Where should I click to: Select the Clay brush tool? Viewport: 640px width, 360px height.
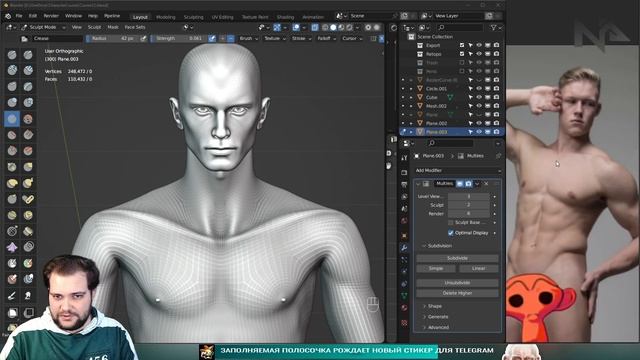12,71
